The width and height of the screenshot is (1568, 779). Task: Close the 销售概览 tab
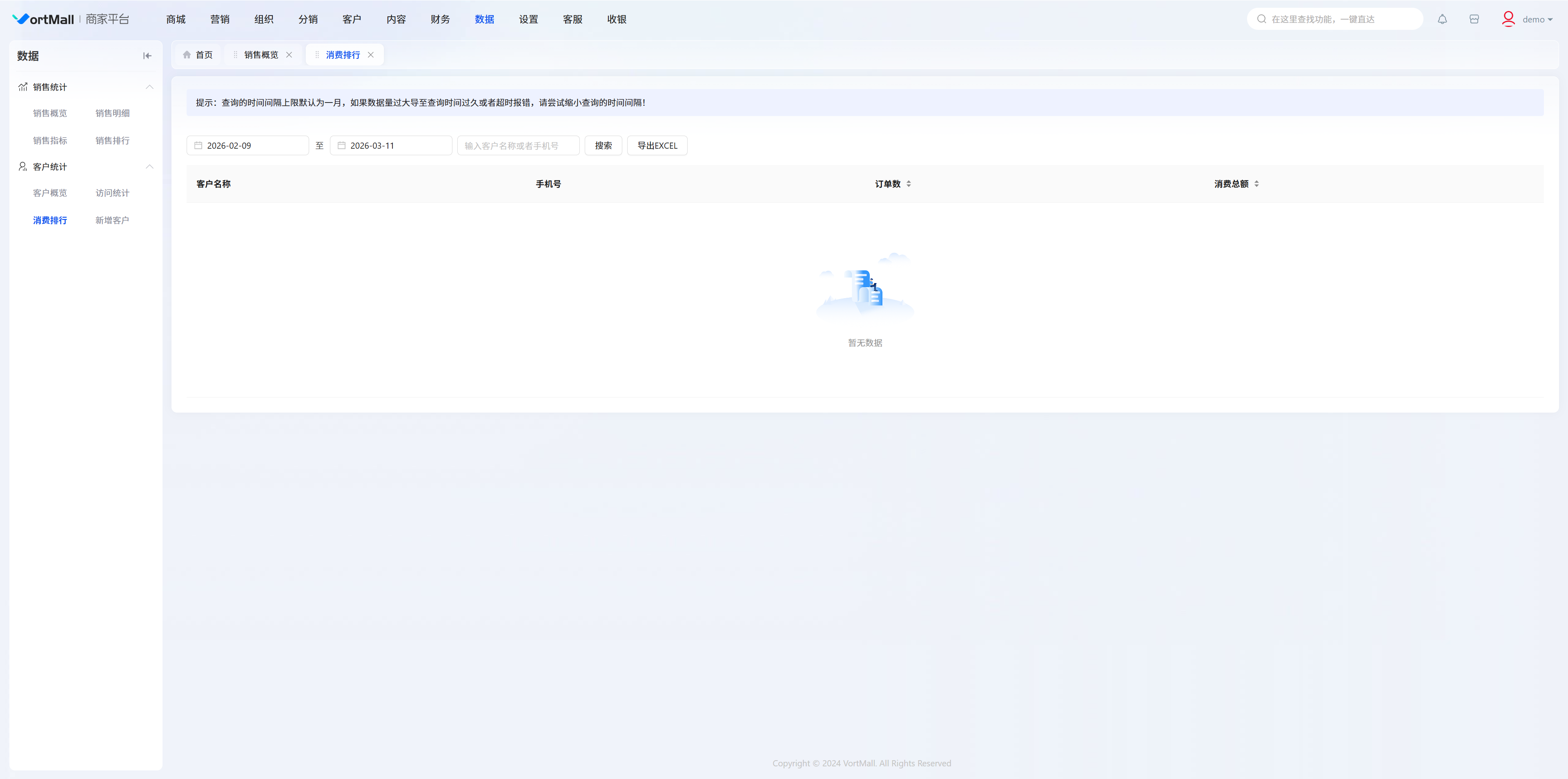click(x=289, y=55)
